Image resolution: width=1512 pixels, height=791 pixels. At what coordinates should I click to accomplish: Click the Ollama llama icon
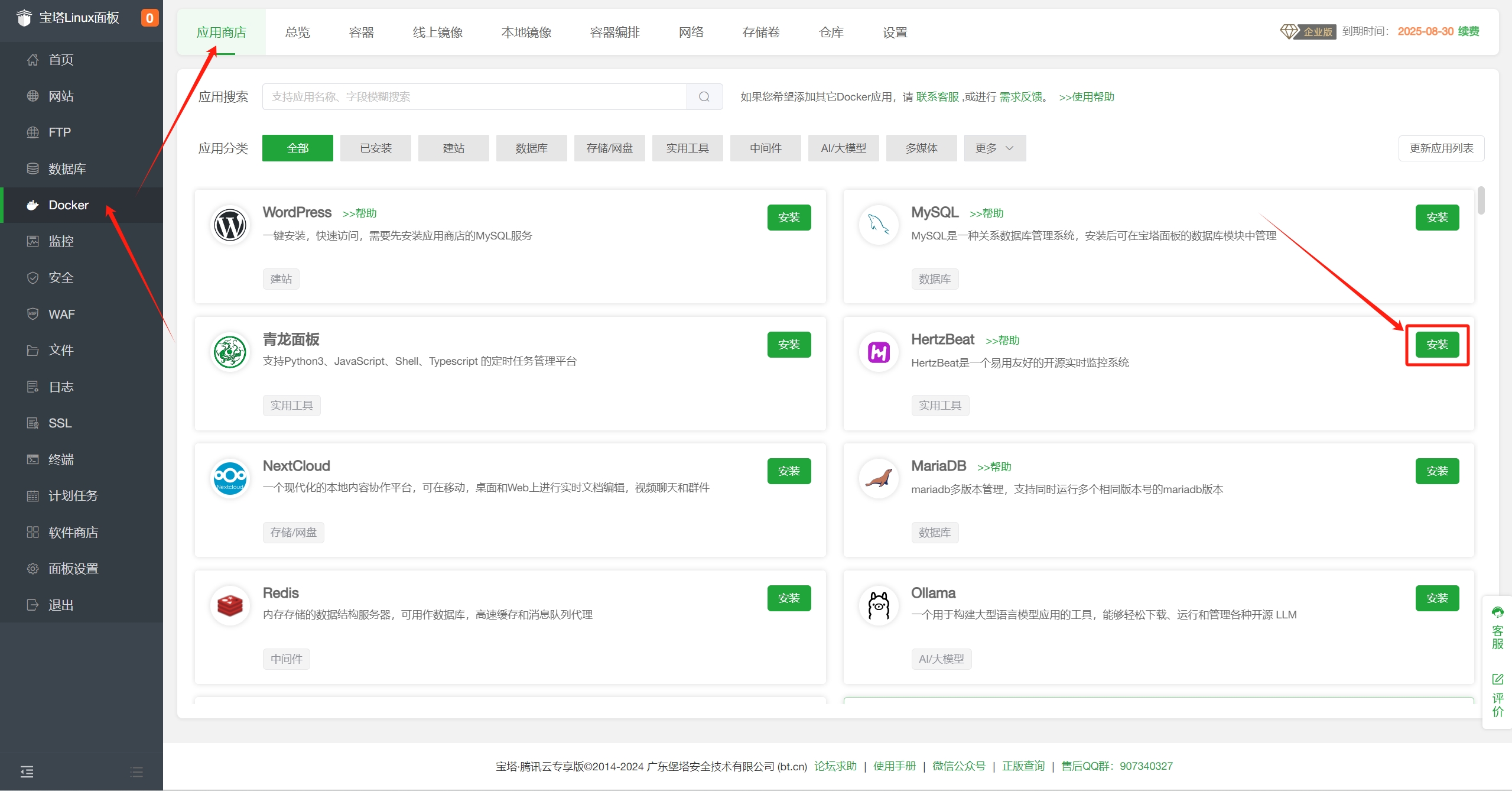click(x=879, y=605)
